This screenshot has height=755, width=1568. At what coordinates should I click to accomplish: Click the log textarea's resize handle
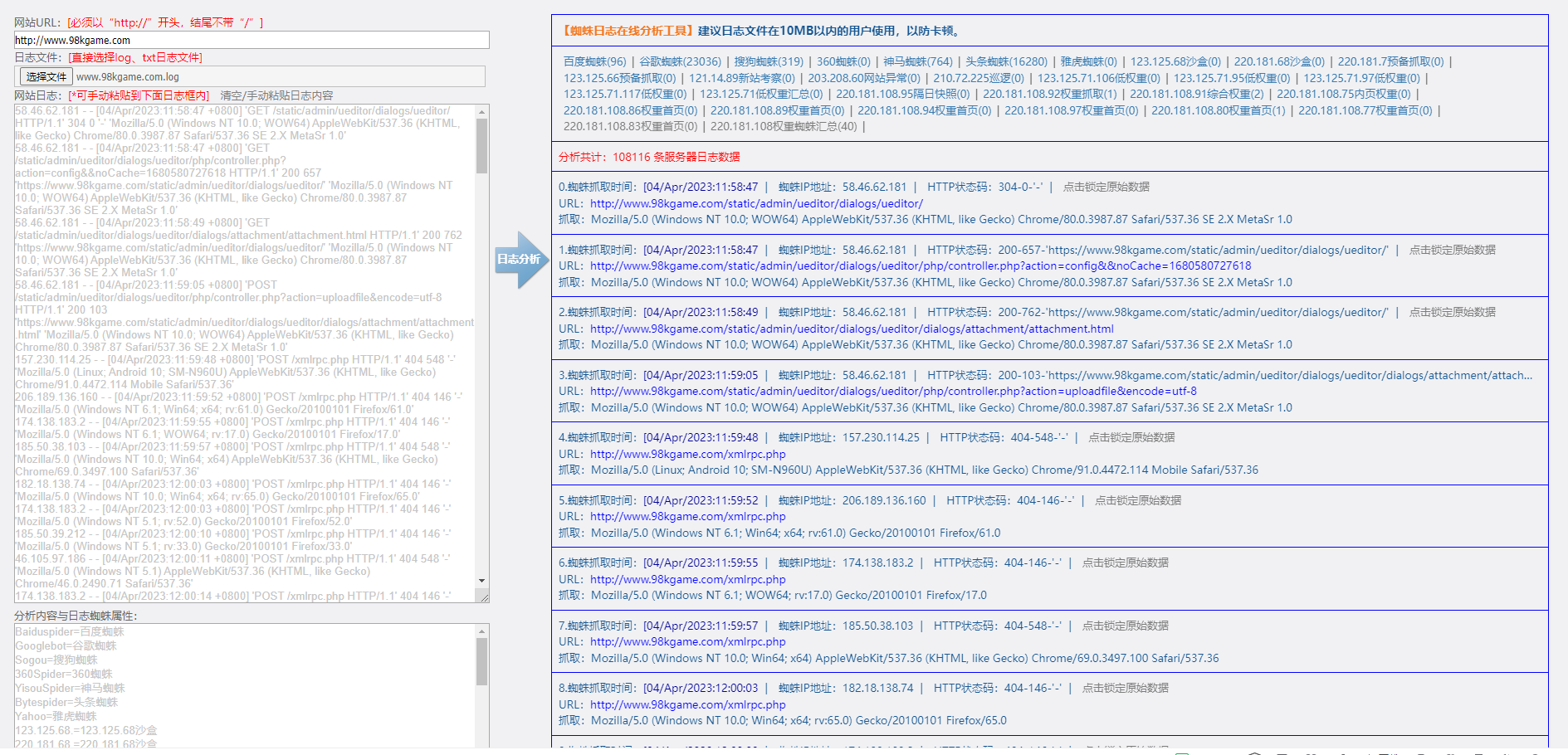pyautogui.click(x=484, y=597)
